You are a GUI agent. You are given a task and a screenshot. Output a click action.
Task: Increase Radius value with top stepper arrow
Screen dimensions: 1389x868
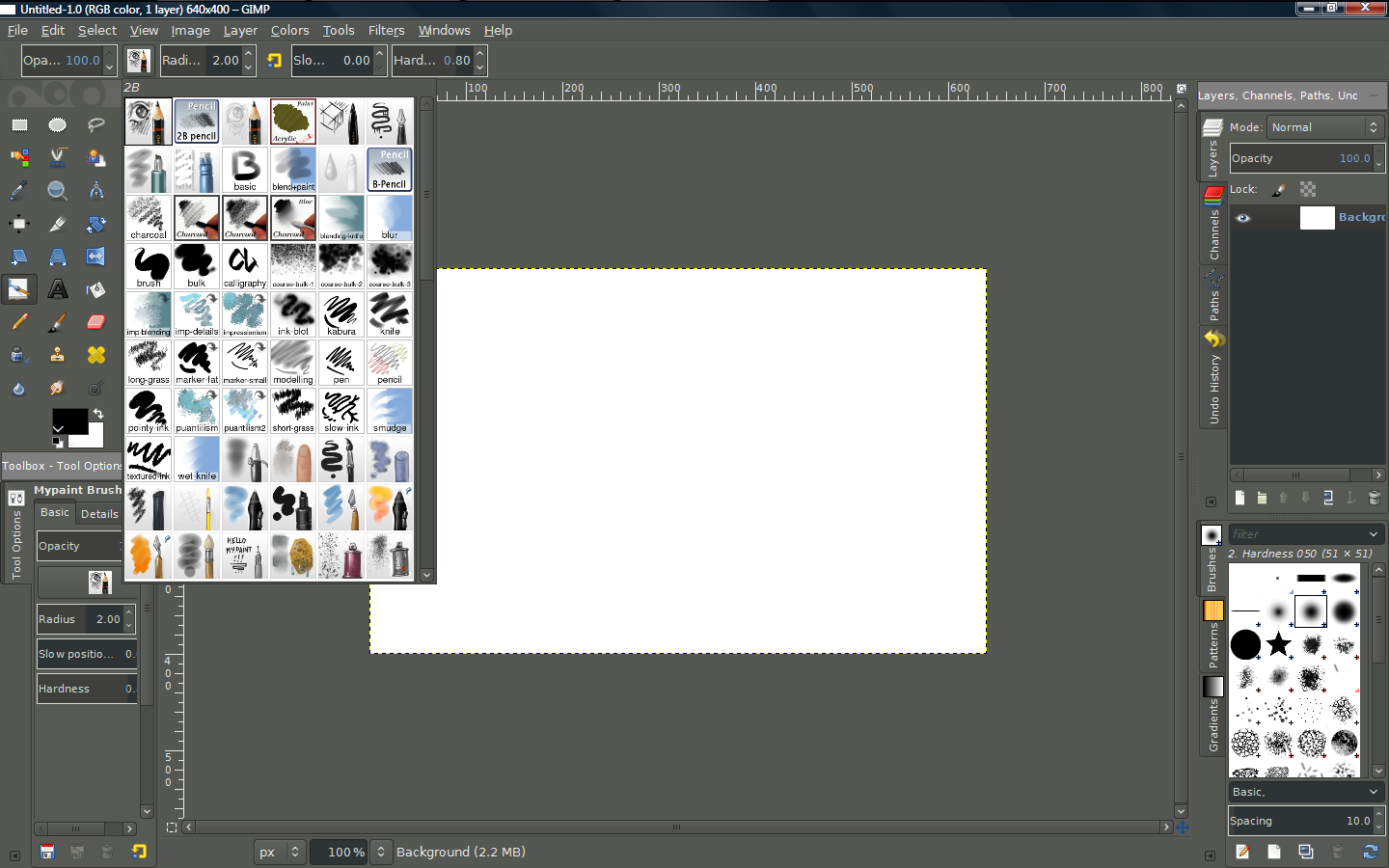pos(129,613)
